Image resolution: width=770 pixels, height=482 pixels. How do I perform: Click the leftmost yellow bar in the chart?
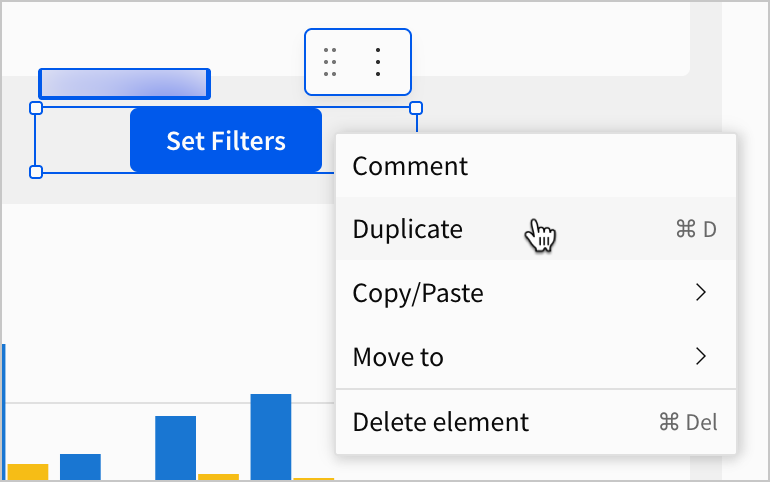coord(28,472)
